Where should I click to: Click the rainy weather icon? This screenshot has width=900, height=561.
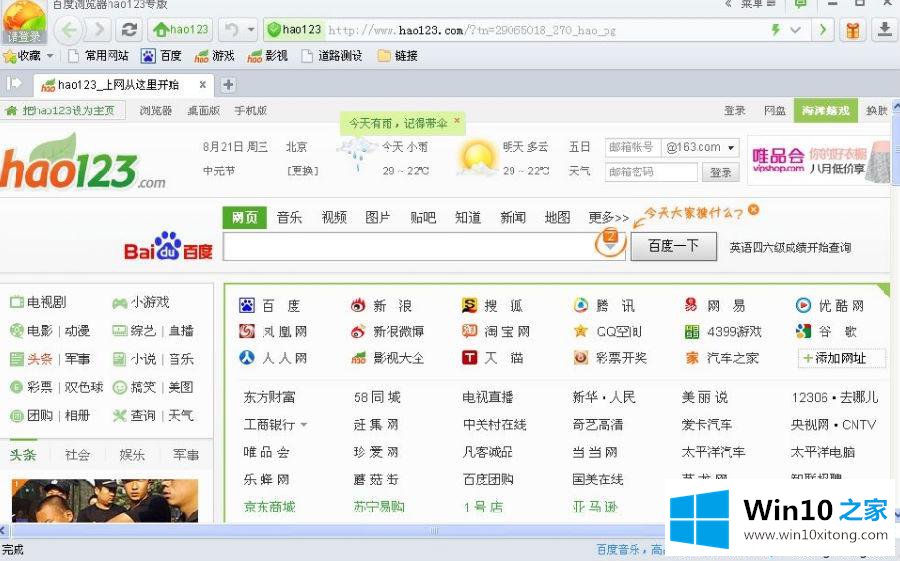coord(356,154)
